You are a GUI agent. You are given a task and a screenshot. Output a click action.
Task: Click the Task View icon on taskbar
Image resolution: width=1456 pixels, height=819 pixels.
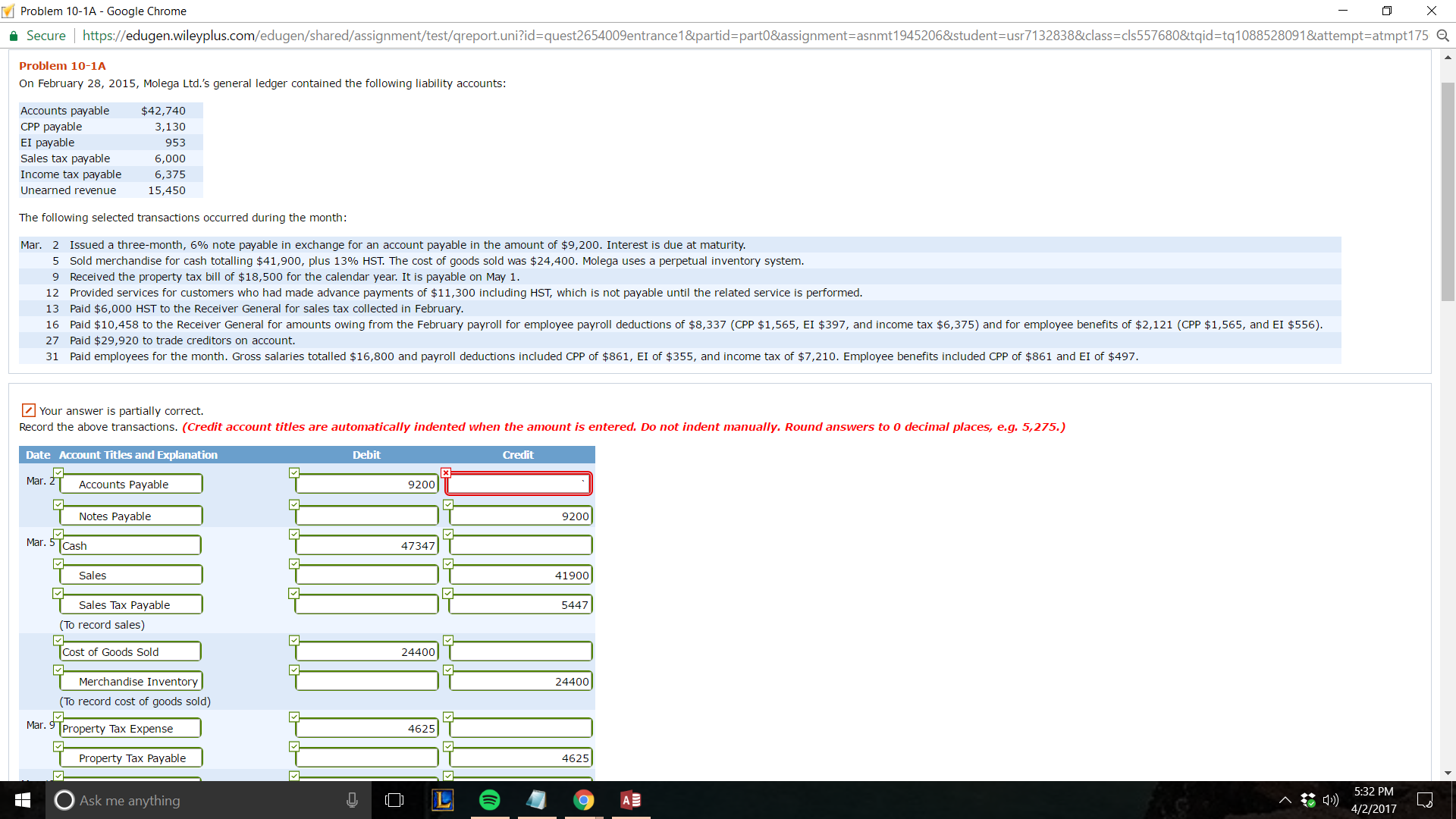click(394, 800)
